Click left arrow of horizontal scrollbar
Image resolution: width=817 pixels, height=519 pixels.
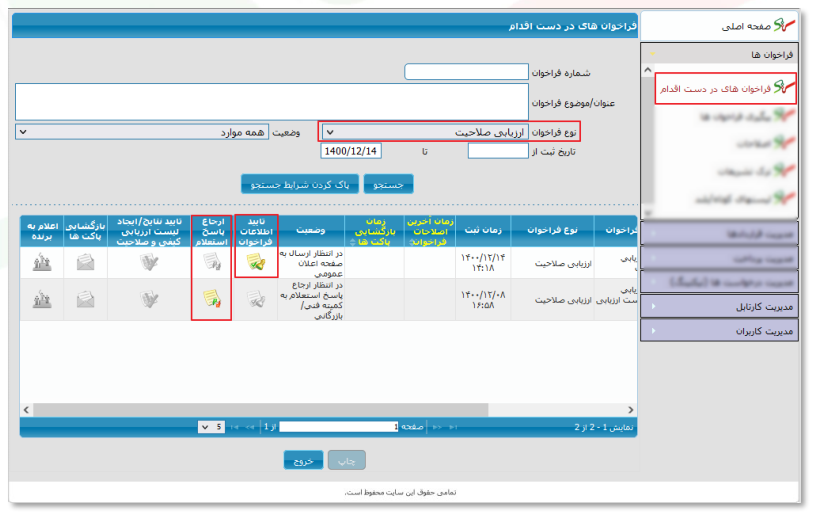(26, 410)
